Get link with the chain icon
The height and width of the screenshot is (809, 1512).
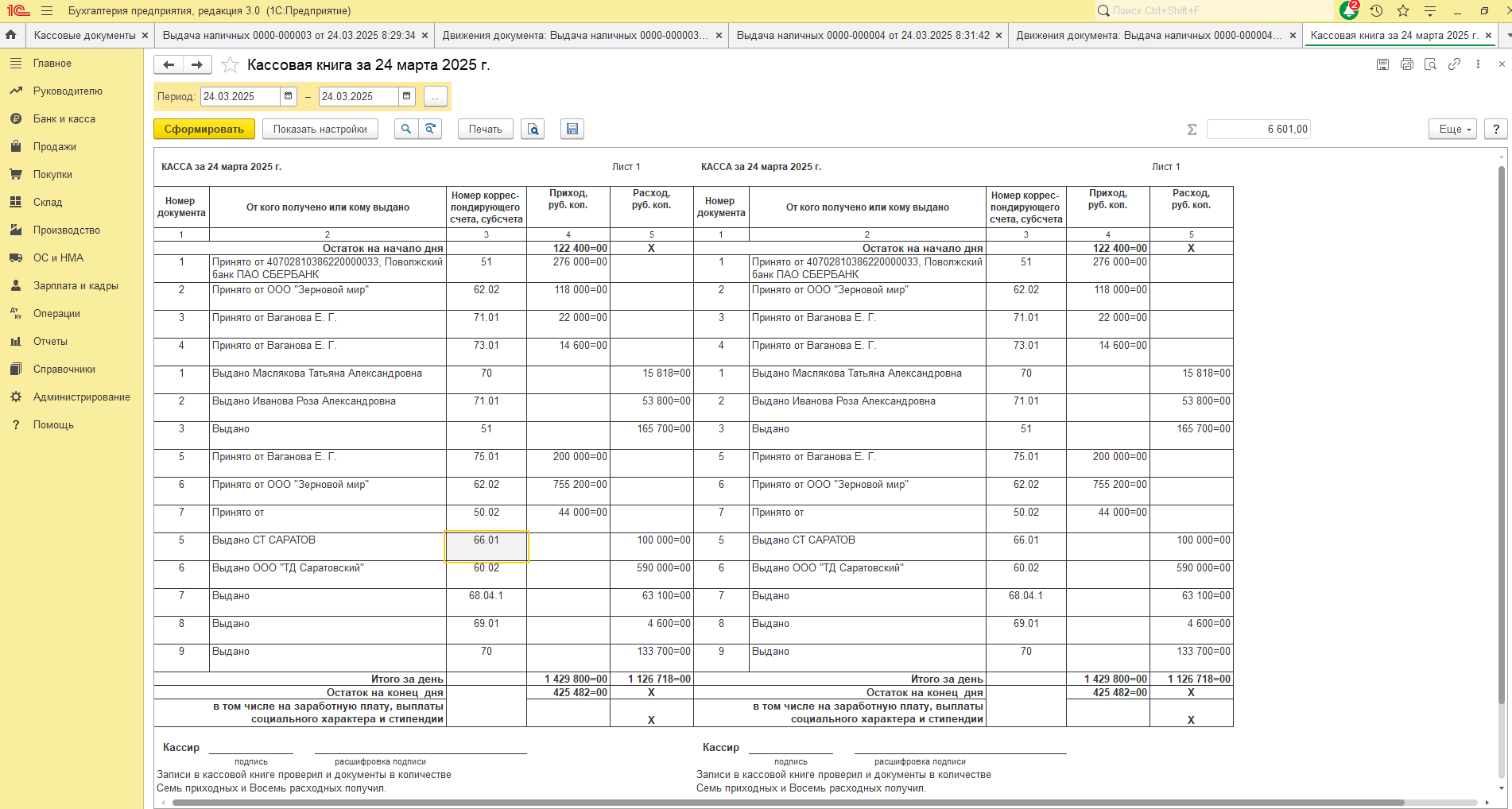coord(1454,64)
